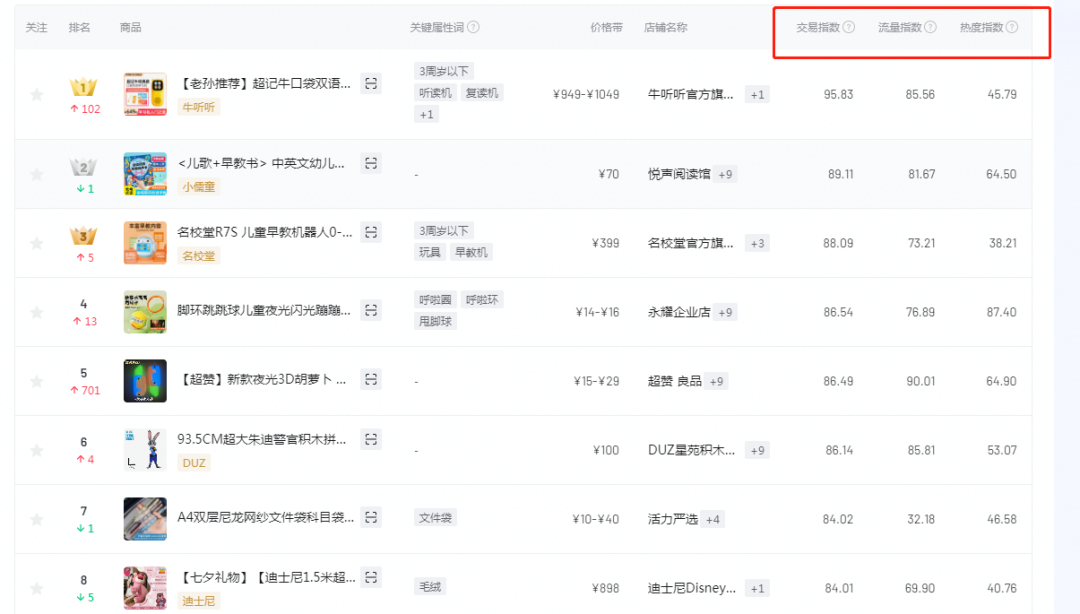Open <儿歌+早教书> 中英文幼儿 product link
1080x614 pixels.
[x=261, y=163]
